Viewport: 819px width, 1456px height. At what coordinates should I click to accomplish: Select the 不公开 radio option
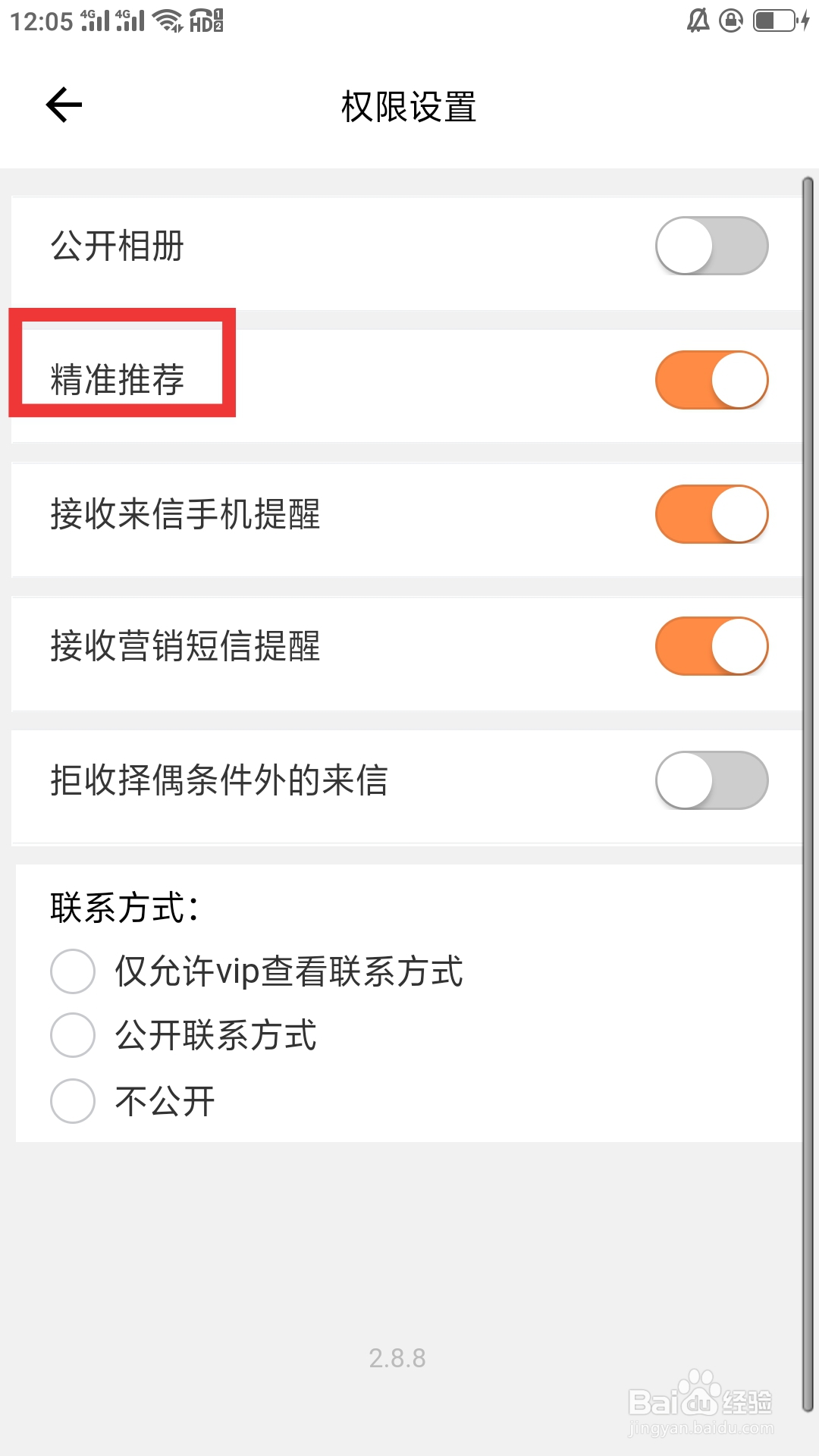coord(73,1101)
